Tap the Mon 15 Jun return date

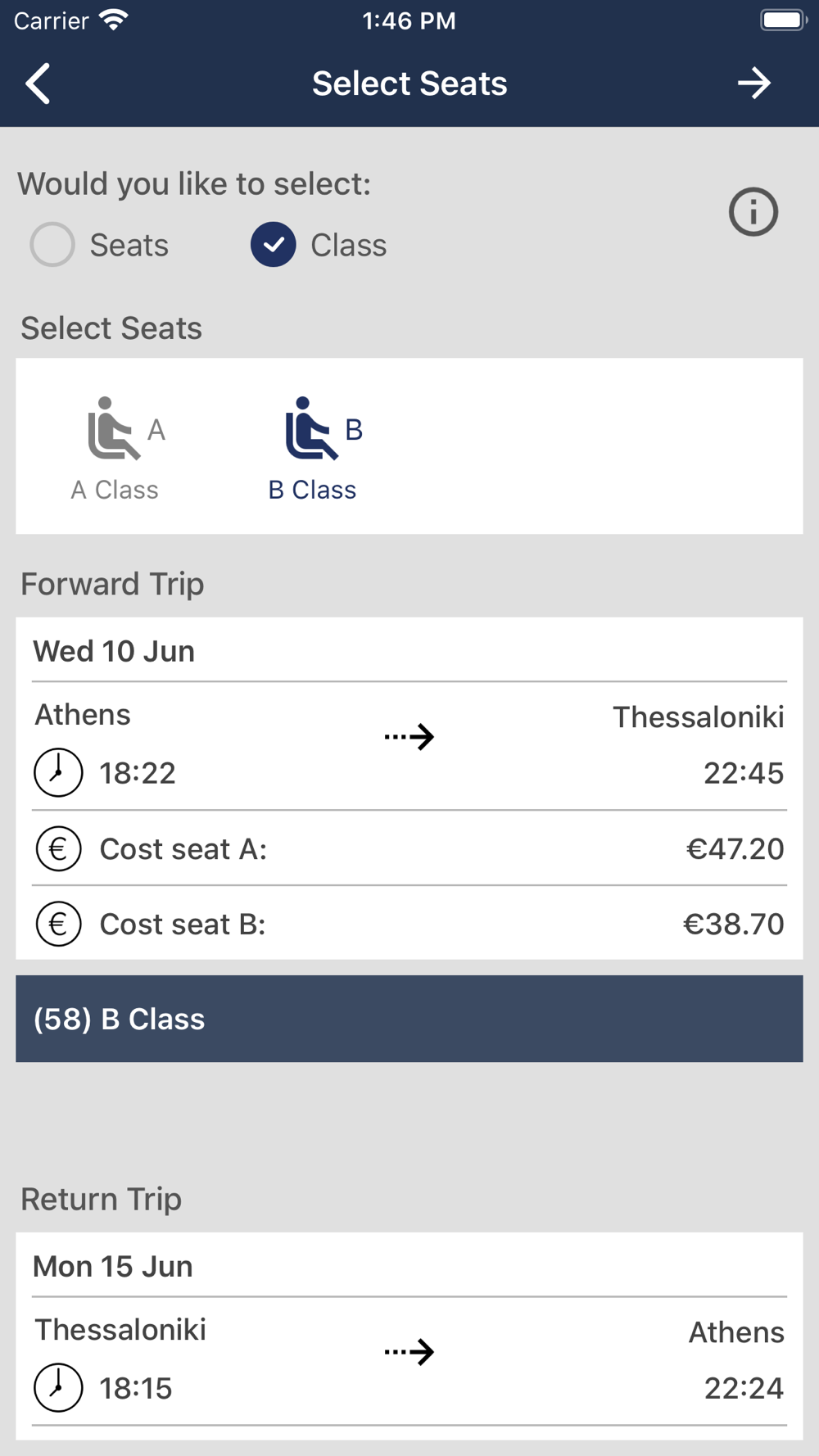click(x=113, y=1266)
